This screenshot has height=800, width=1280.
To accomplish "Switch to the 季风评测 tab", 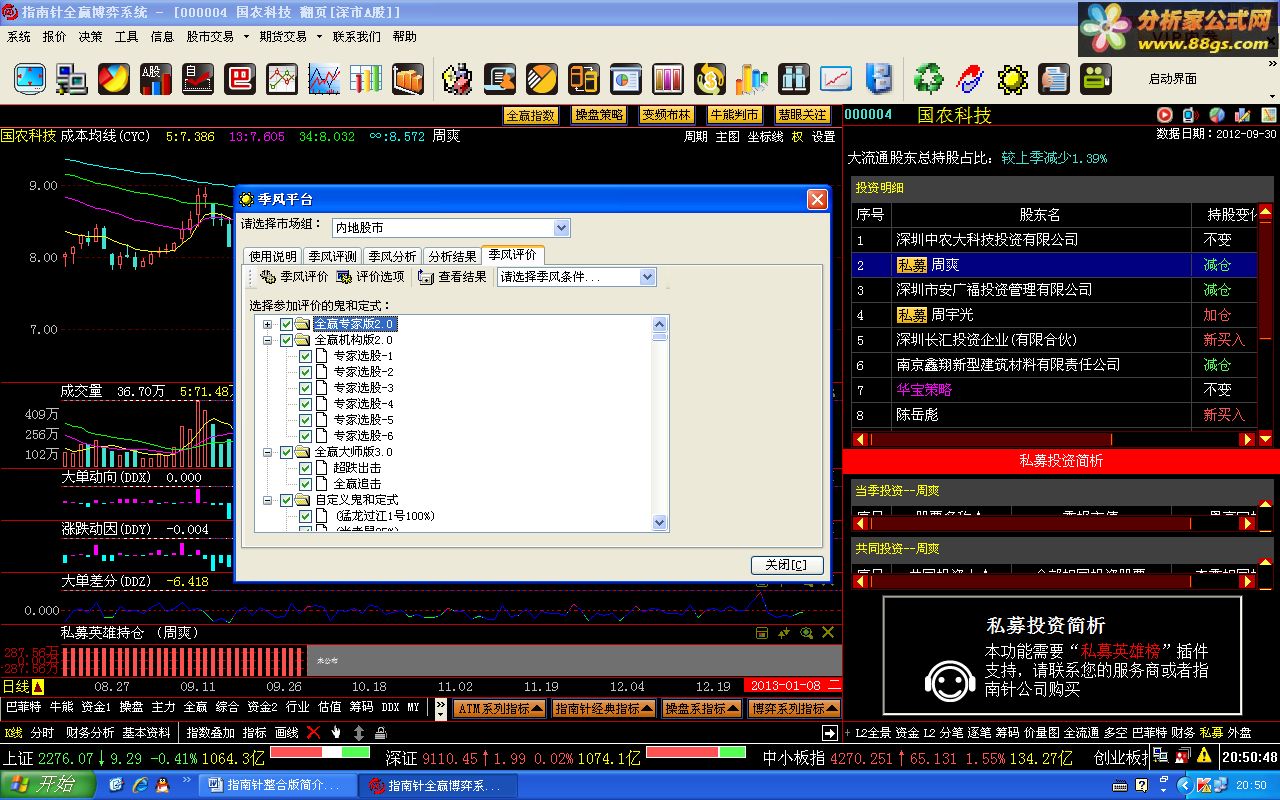I will click(332, 256).
